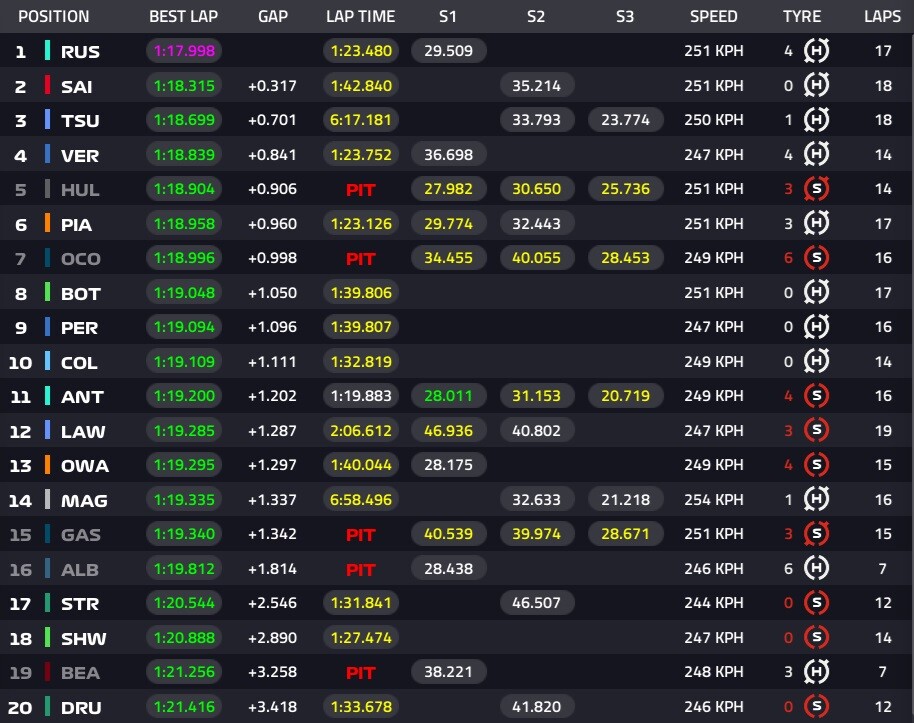This screenshot has width=914, height=723.
Task: Click PIA's orange team colour bar
Action: coord(47,223)
